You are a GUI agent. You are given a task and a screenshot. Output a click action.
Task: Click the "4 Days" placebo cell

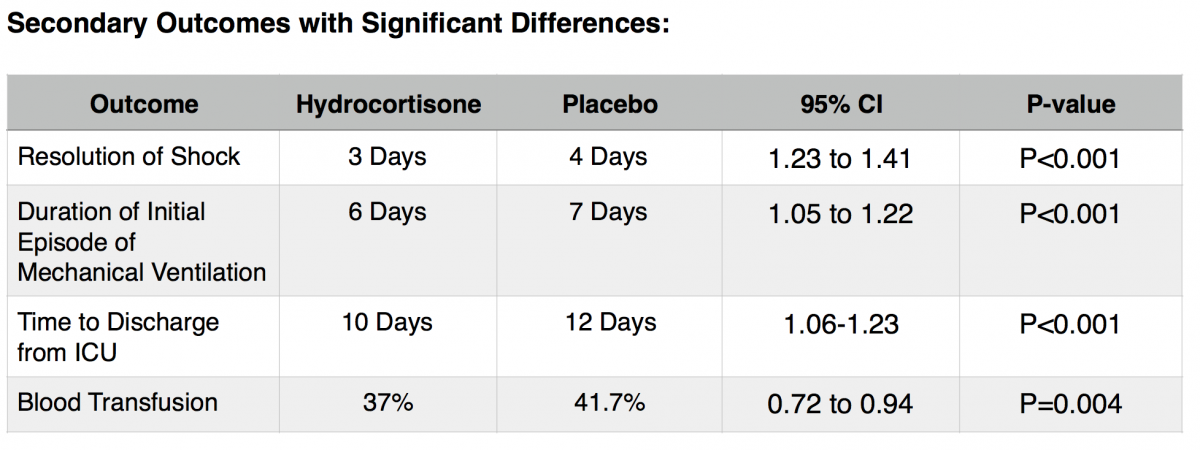(x=608, y=157)
